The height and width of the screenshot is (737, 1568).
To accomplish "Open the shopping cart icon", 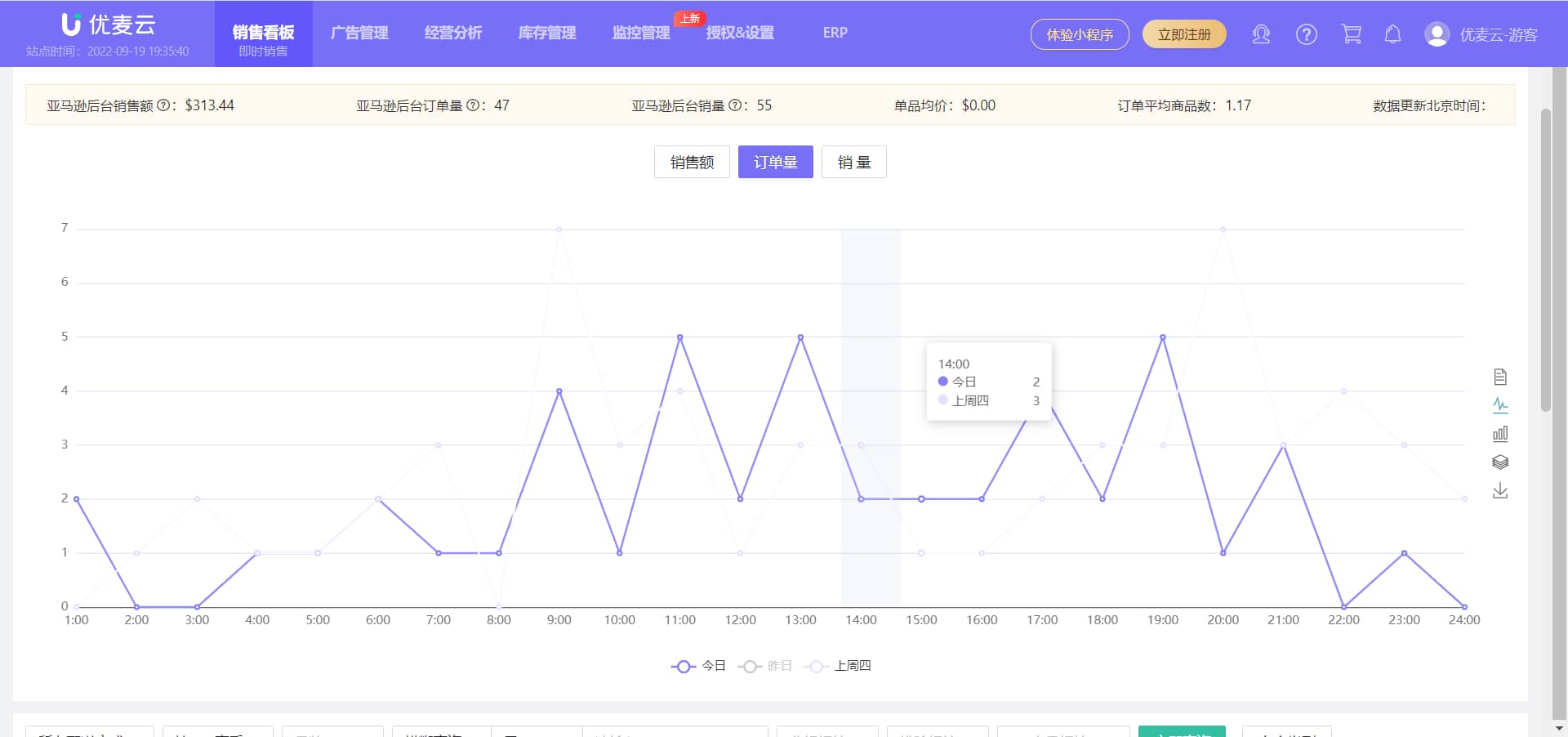I will (1351, 34).
